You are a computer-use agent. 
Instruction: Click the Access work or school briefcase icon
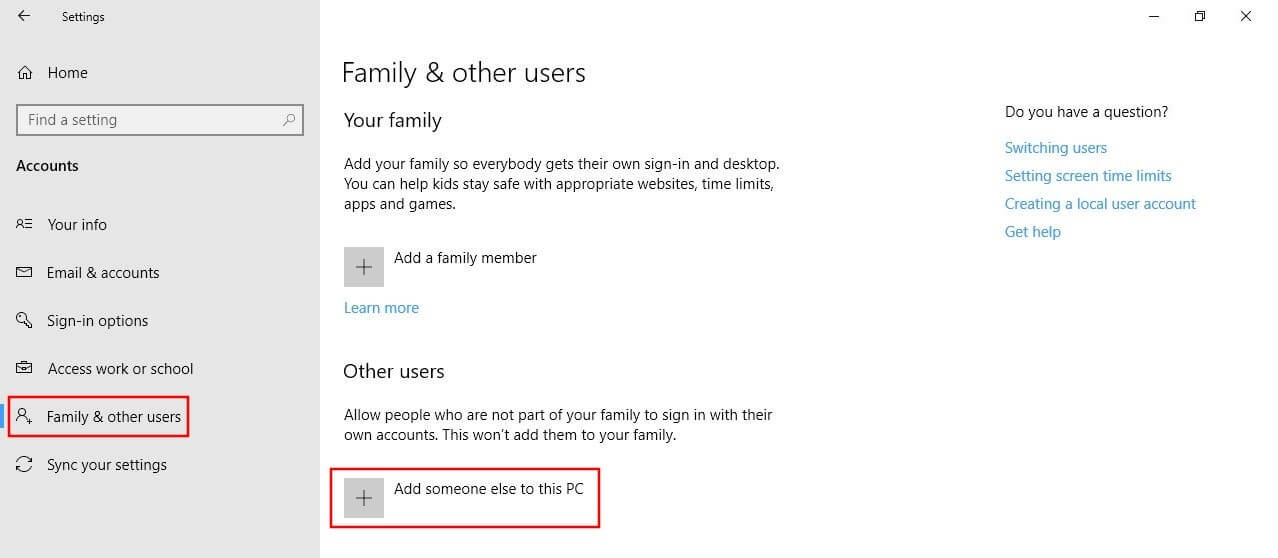(25, 369)
